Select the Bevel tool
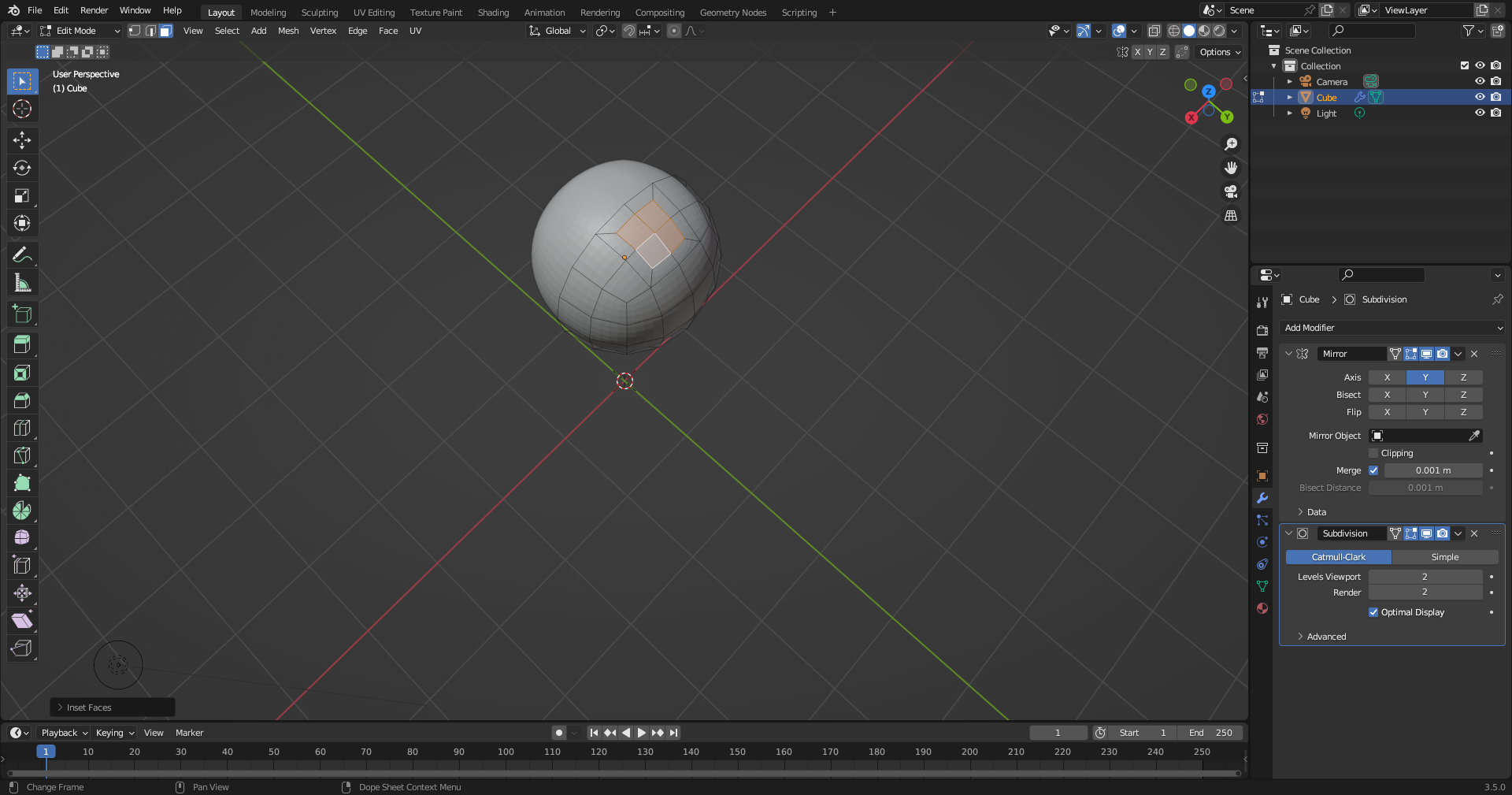 [x=22, y=400]
